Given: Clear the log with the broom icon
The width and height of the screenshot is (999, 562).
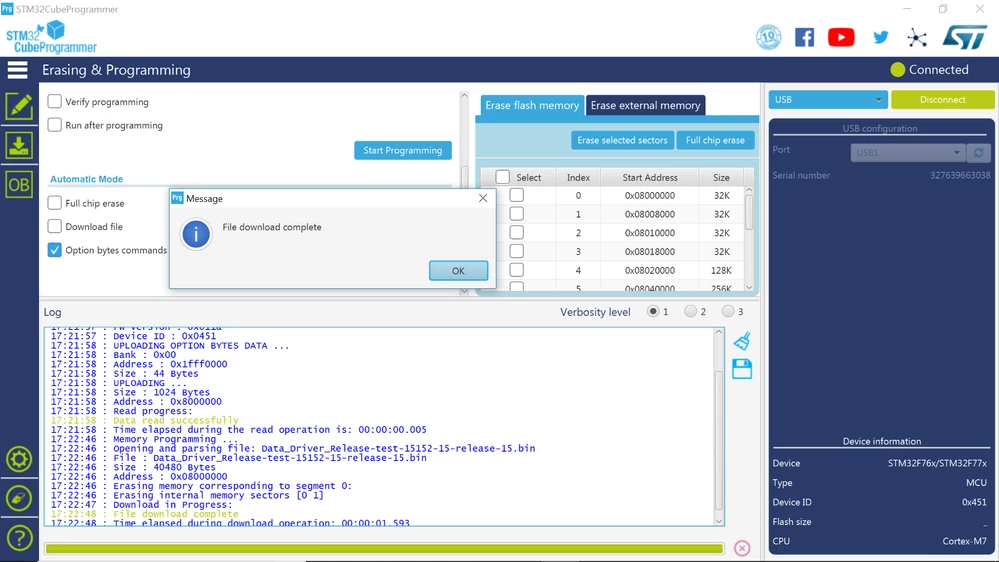Looking at the screenshot, I should pyautogui.click(x=742, y=341).
